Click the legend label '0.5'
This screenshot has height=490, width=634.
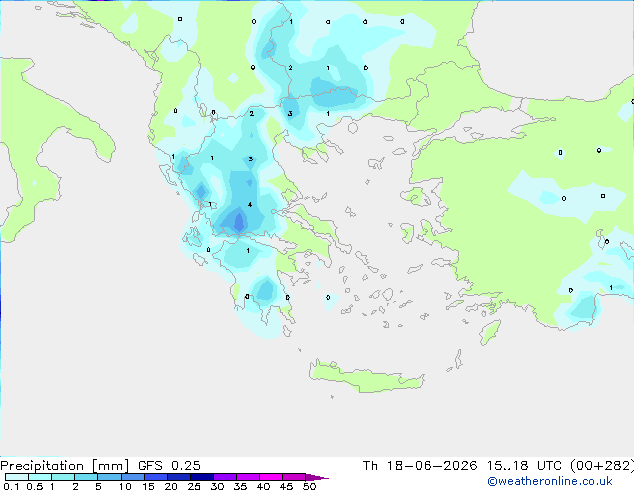[34, 486]
